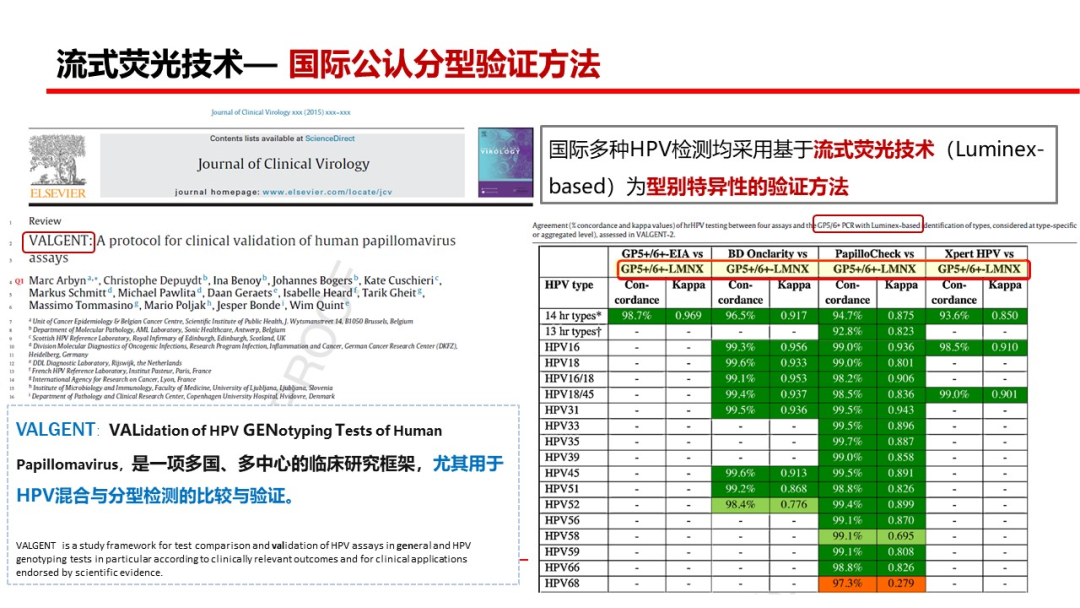Click the '0.943' kappa cell for HPV31
The image size is (1080, 608).
click(900, 410)
